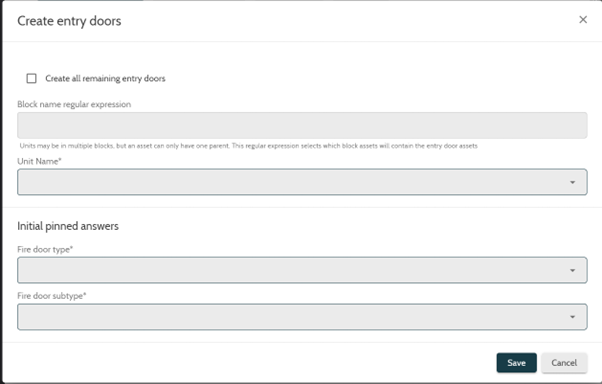
Task: Cancel creating entry doors
Action: pos(564,363)
